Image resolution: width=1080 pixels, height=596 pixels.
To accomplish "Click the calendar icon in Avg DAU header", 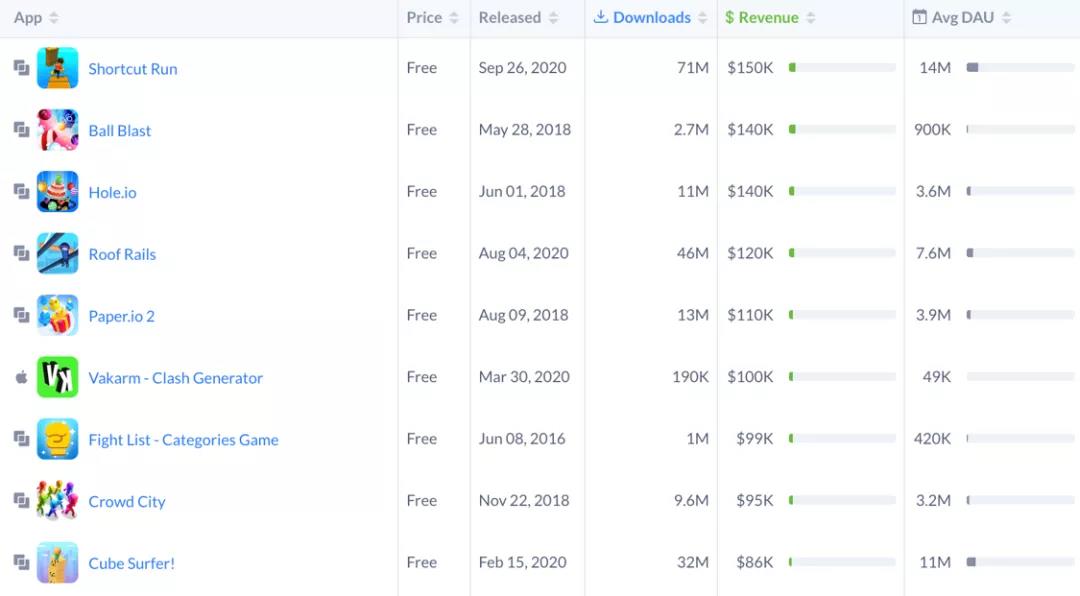I will pos(919,17).
